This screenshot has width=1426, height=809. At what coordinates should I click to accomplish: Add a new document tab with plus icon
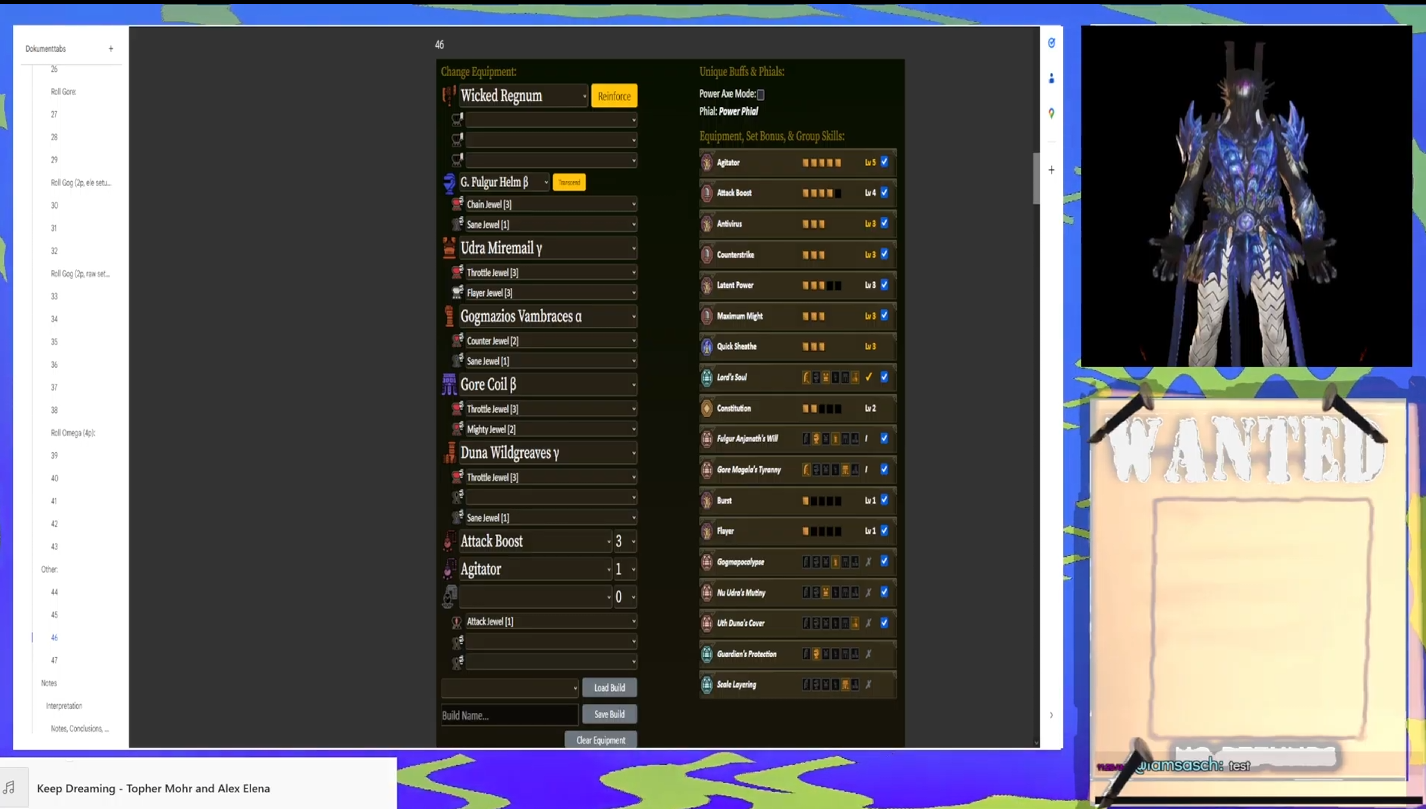click(111, 48)
